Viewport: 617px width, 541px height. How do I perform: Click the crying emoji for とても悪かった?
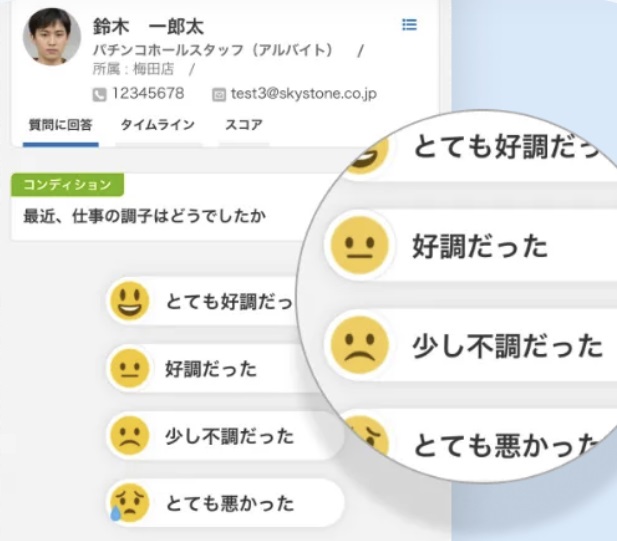129,503
